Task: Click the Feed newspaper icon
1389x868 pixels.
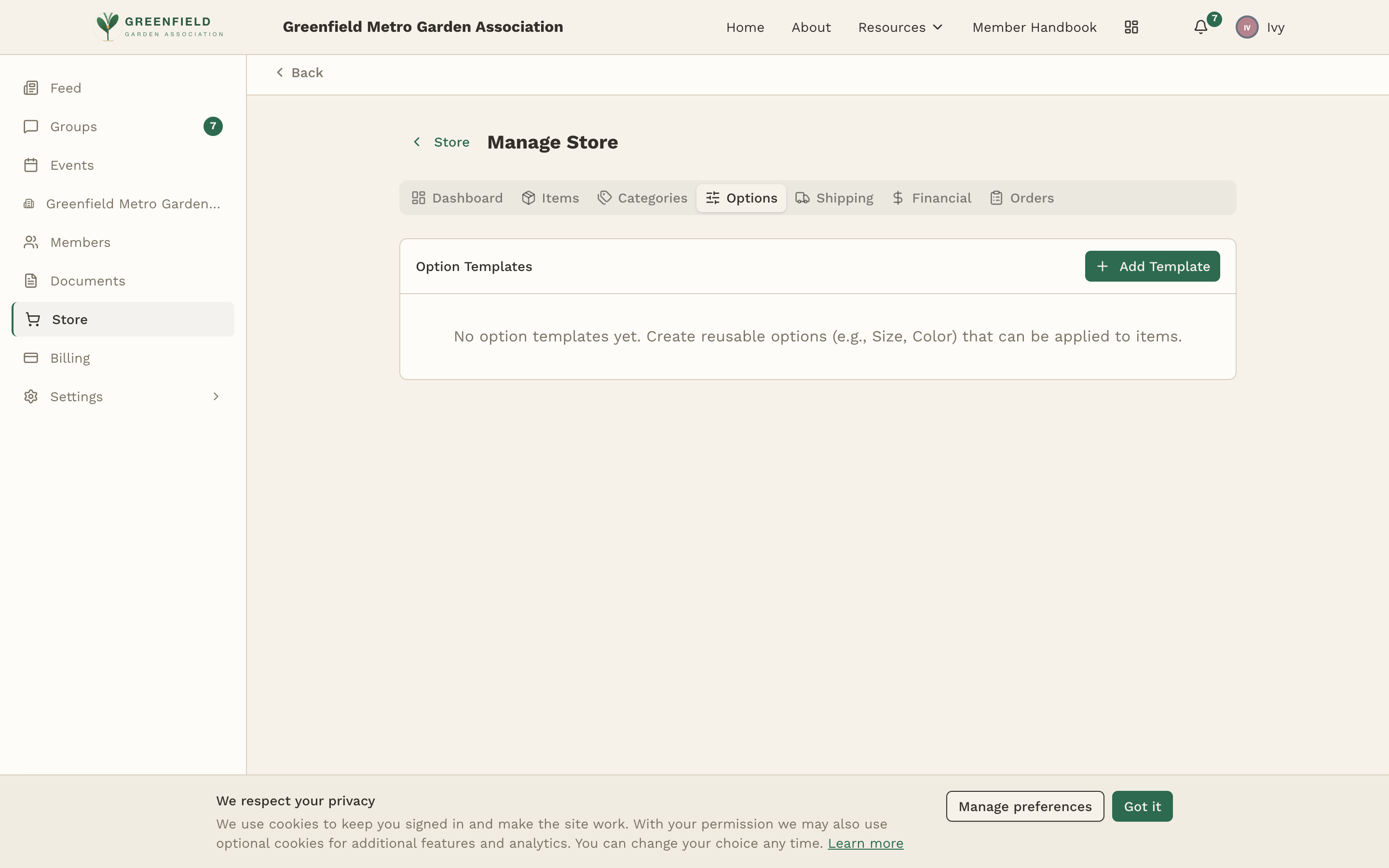Action: click(31, 88)
